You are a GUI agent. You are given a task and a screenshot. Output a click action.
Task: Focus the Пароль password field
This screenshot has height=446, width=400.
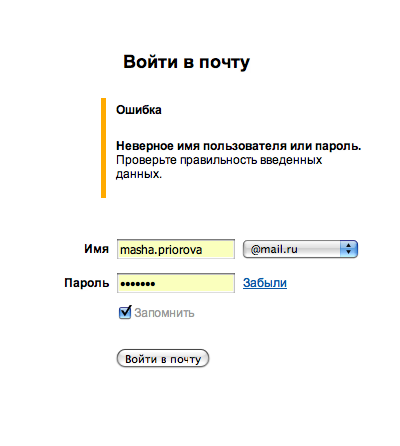tap(176, 283)
